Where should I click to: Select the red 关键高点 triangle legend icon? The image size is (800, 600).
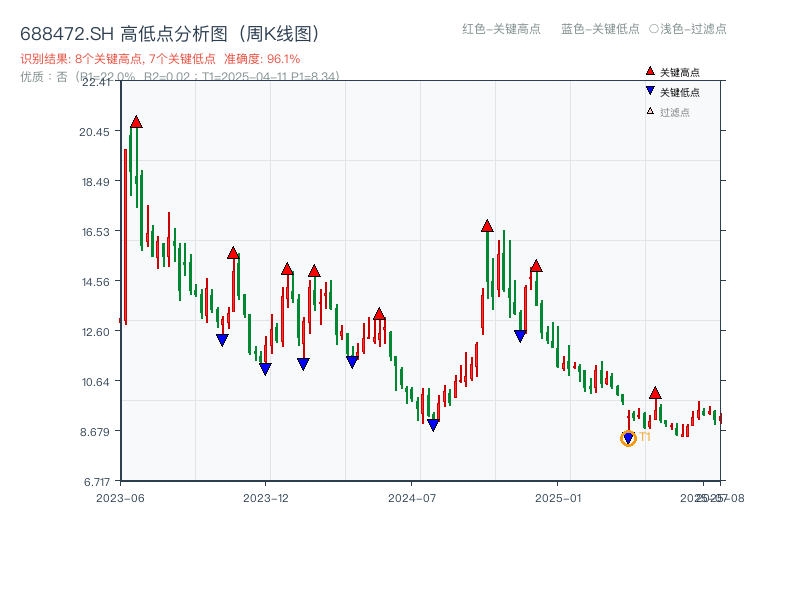648,71
